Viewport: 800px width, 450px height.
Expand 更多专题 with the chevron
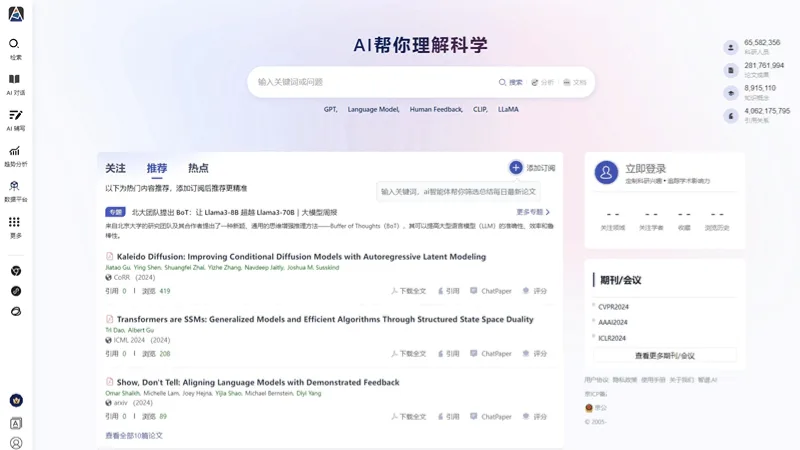tap(533, 212)
